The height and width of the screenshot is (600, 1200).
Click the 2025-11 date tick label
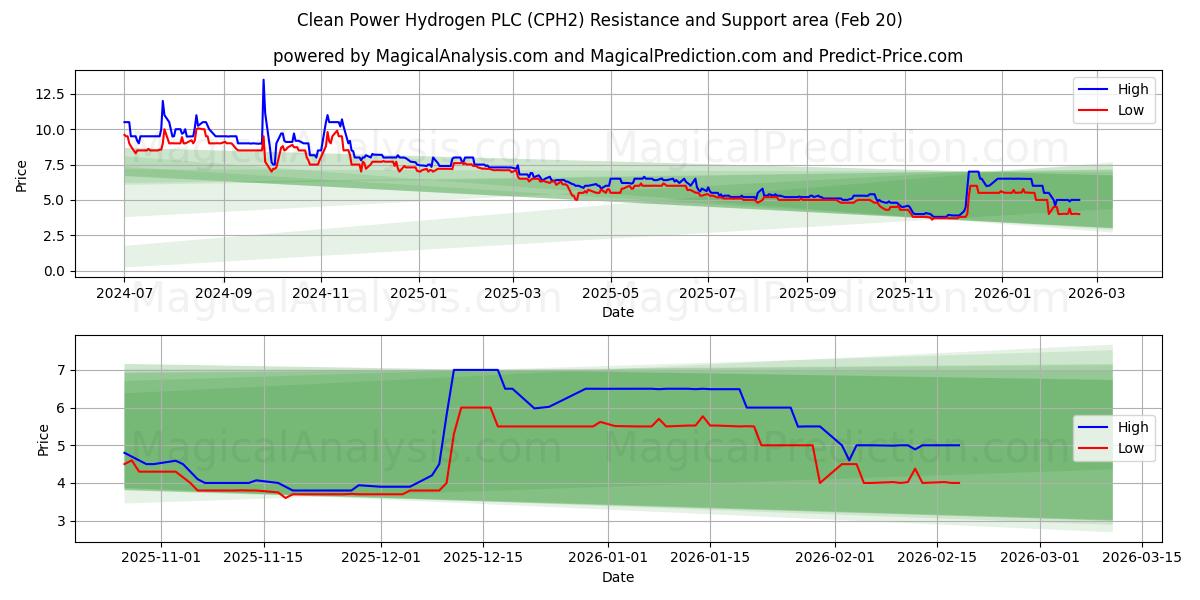905,295
